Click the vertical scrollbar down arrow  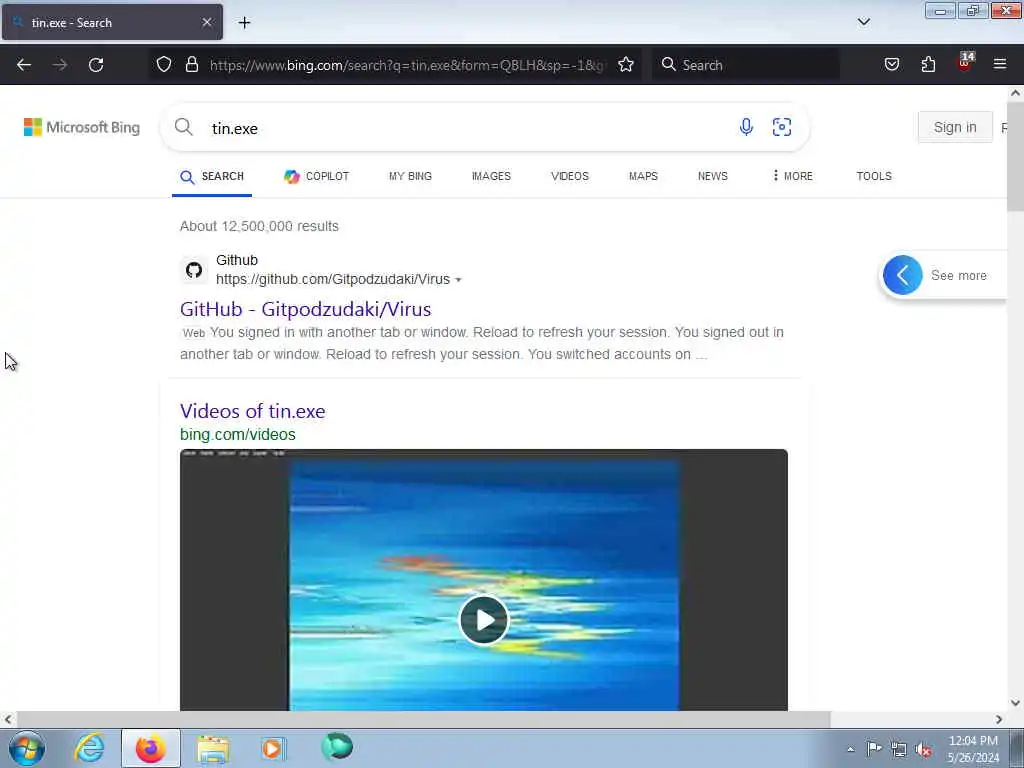(x=1015, y=703)
